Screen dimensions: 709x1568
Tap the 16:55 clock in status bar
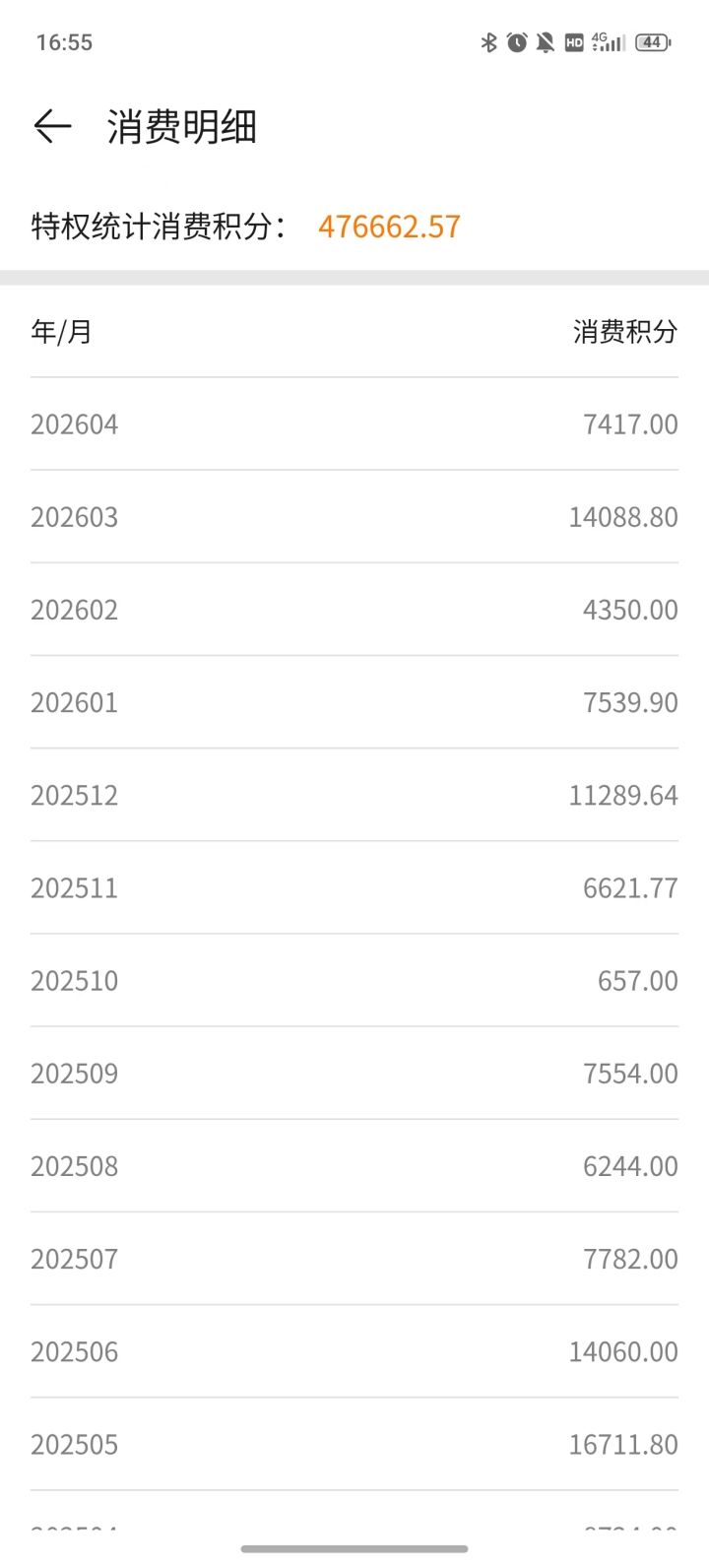click(64, 42)
